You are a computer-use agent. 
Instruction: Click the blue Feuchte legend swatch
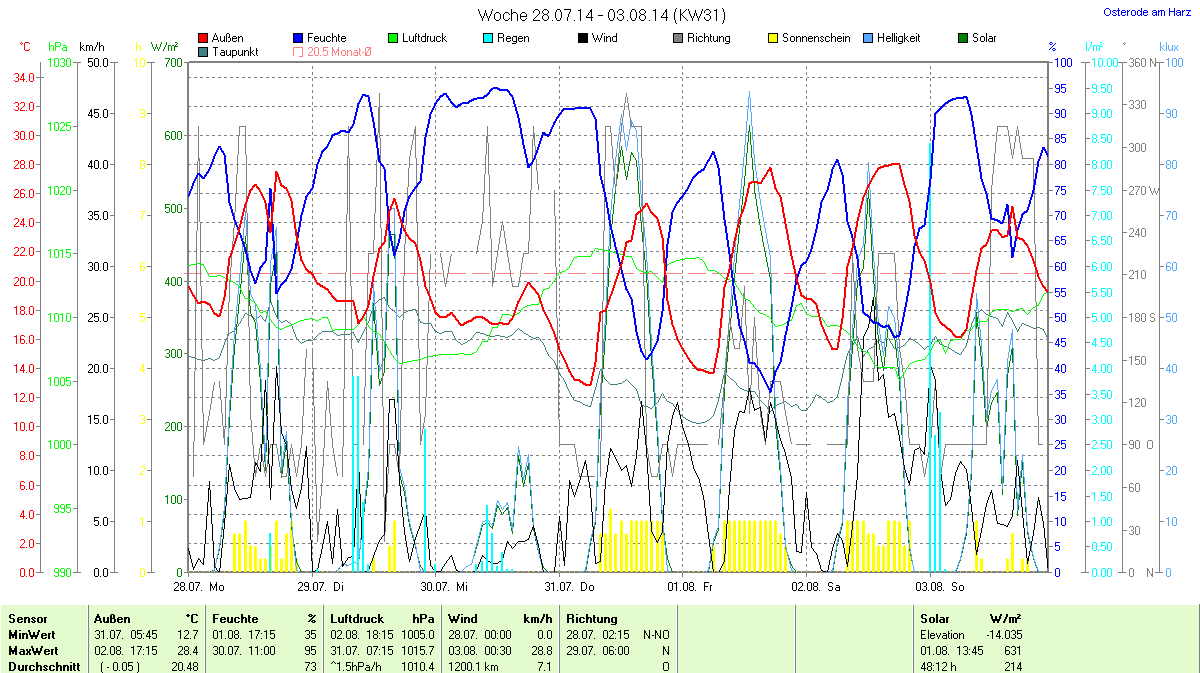click(x=299, y=39)
